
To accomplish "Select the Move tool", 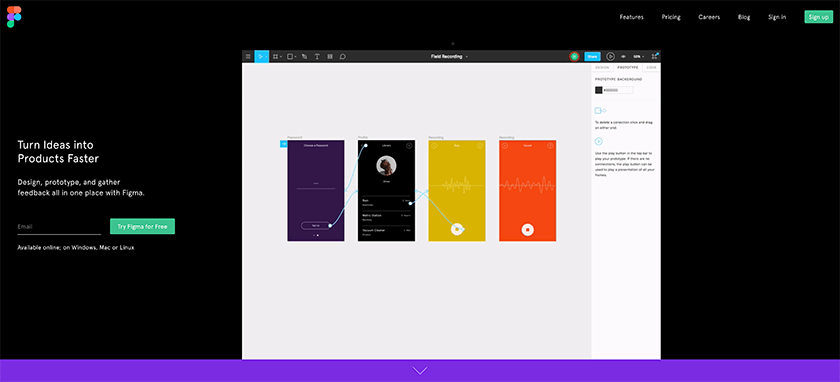I will point(261,56).
